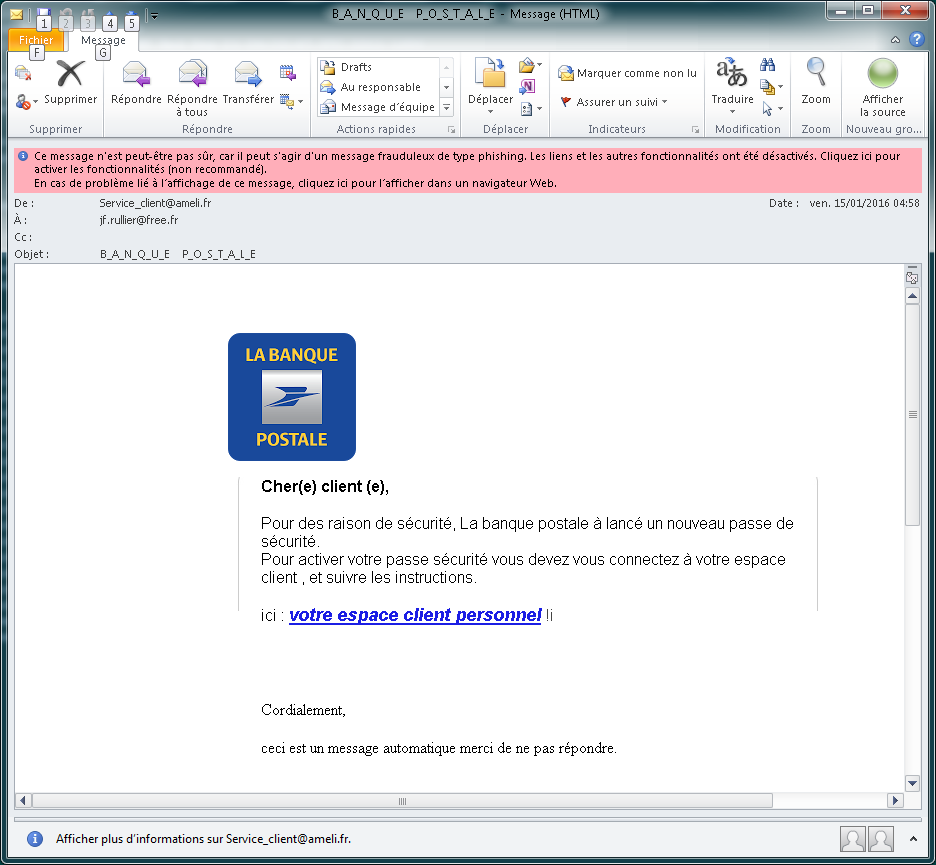
Task: Click the OneNote icon in Déplacer group
Action: point(528,87)
